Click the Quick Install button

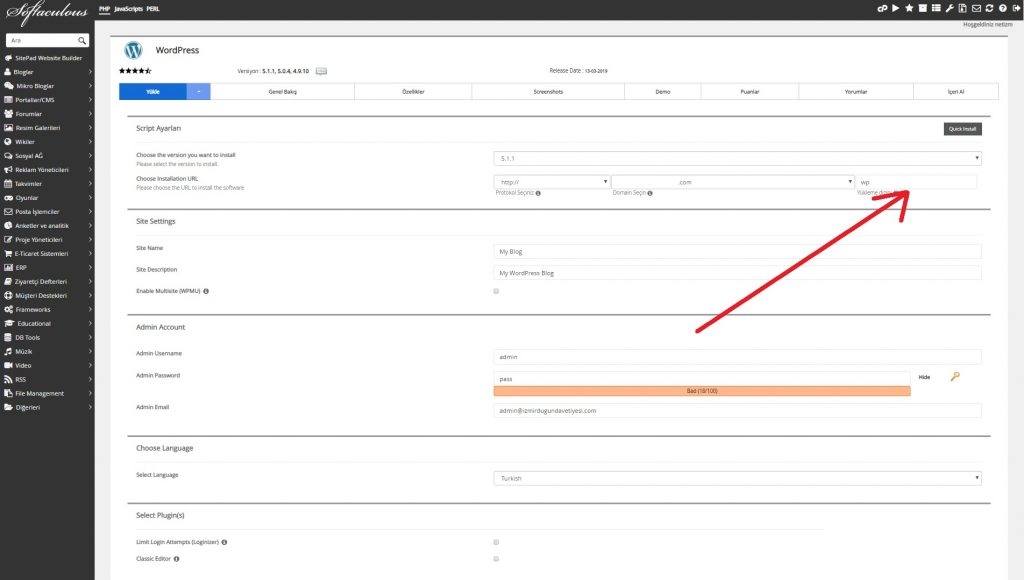(x=963, y=129)
